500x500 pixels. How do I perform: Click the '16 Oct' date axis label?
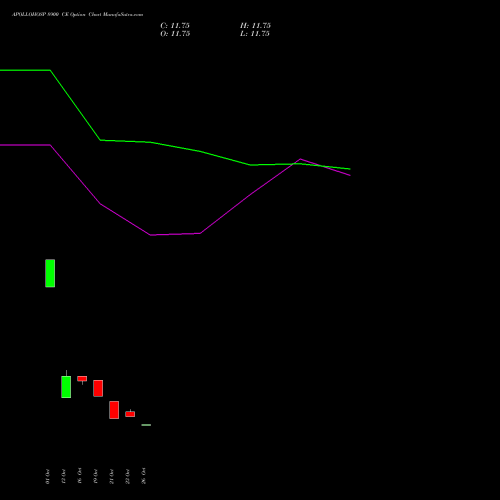pos(79,476)
